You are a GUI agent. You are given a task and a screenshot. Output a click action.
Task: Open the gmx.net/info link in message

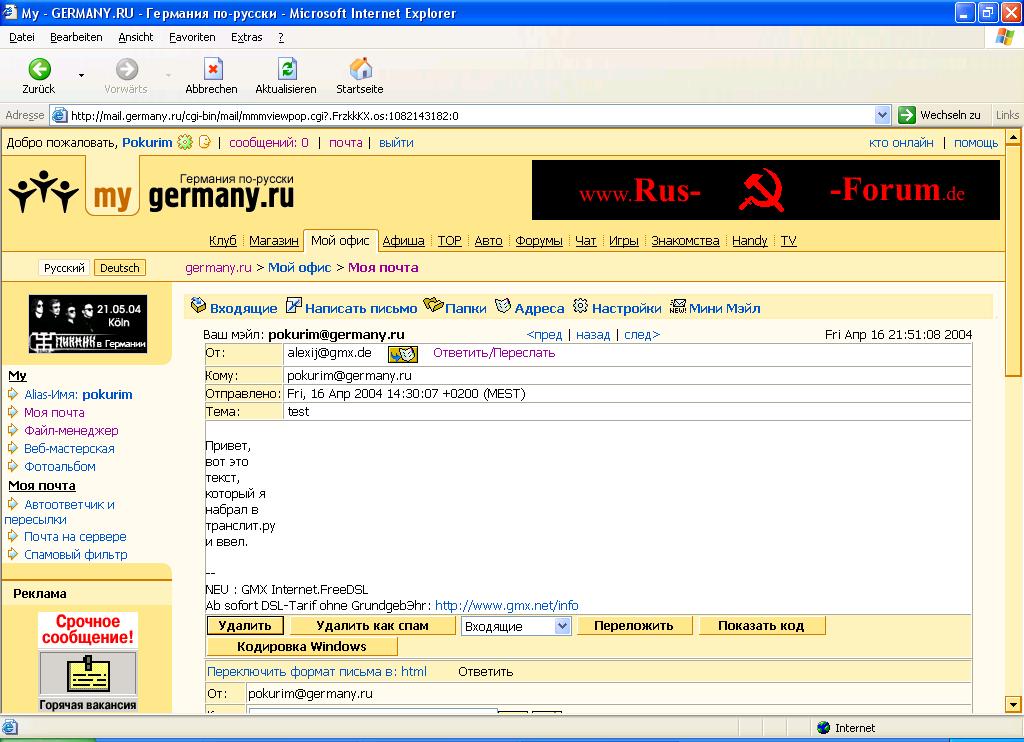[x=507, y=605]
